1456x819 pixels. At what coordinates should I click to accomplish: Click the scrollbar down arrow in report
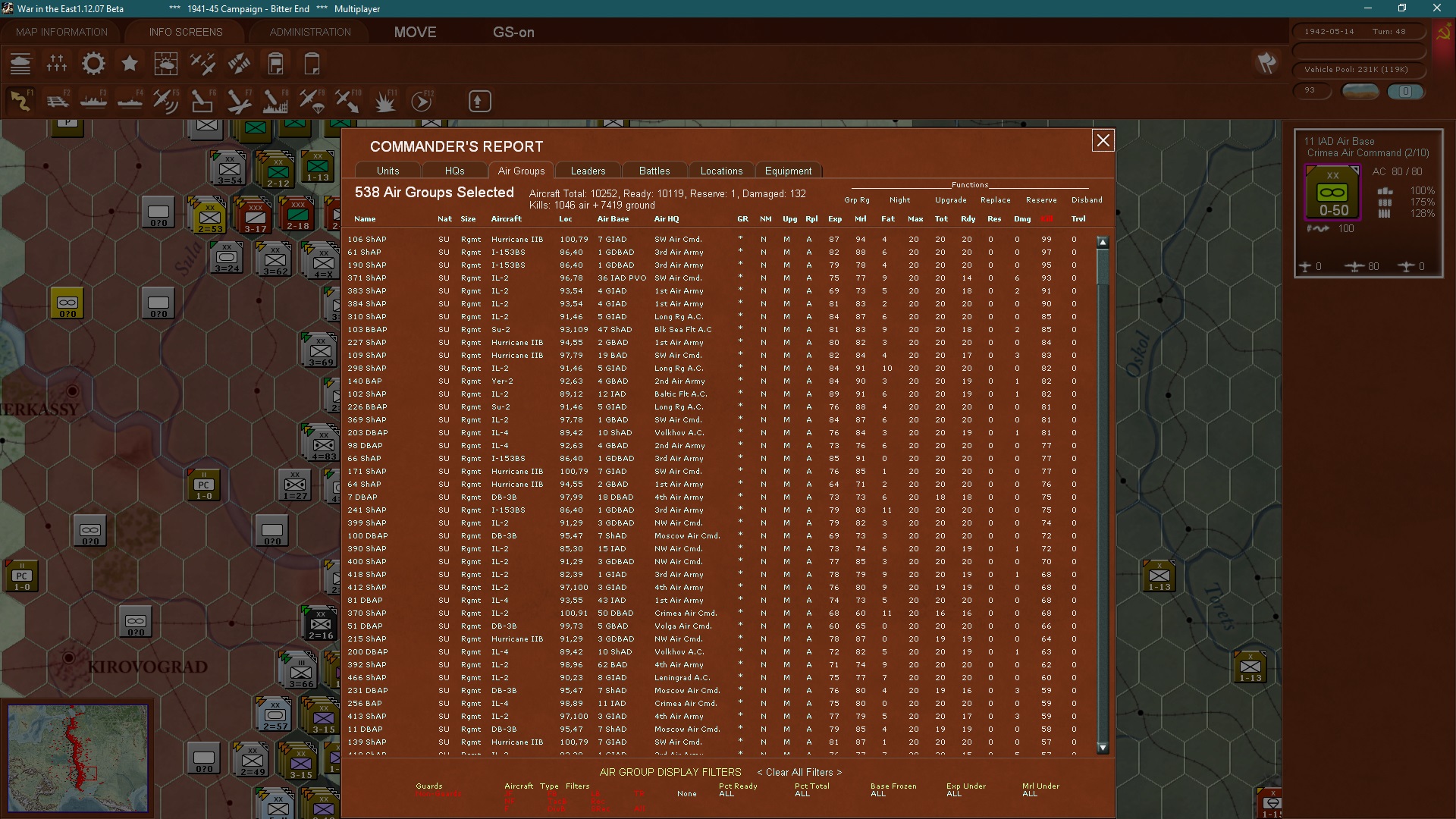(x=1103, y=748)
